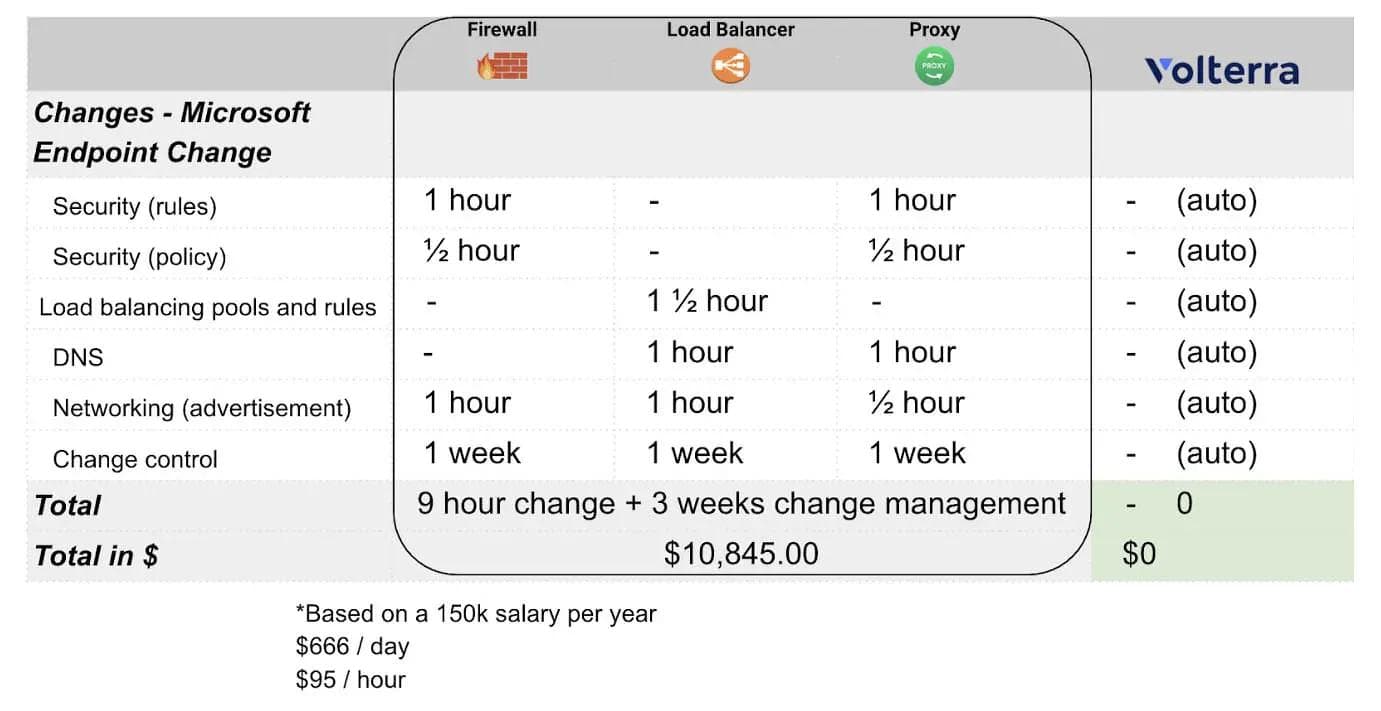
Task: Click the green $0 Volterra total cell
Action: pyautogui.click(x=1138, y=553)
